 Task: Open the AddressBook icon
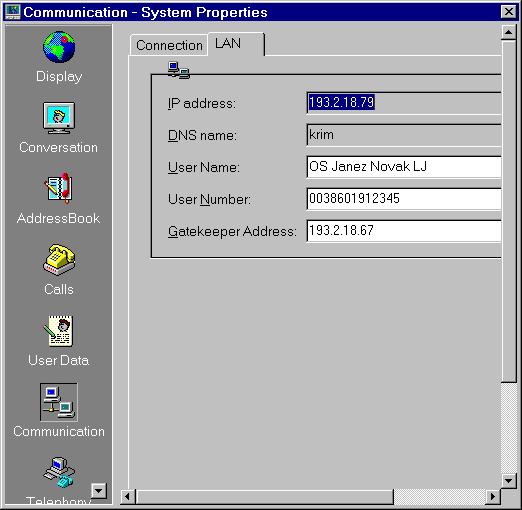[x=59, y=188]
